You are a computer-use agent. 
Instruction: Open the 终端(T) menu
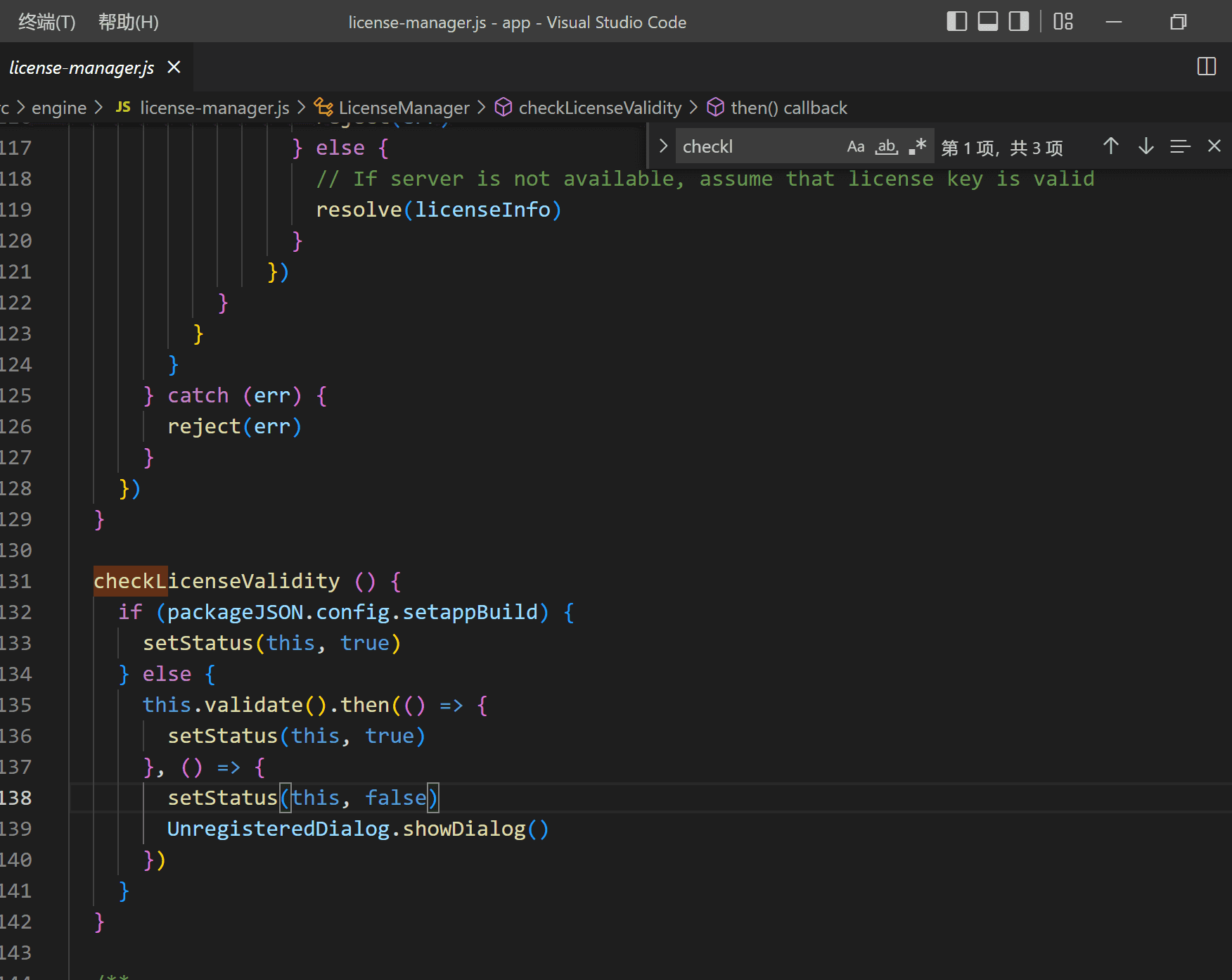(46, 22)
